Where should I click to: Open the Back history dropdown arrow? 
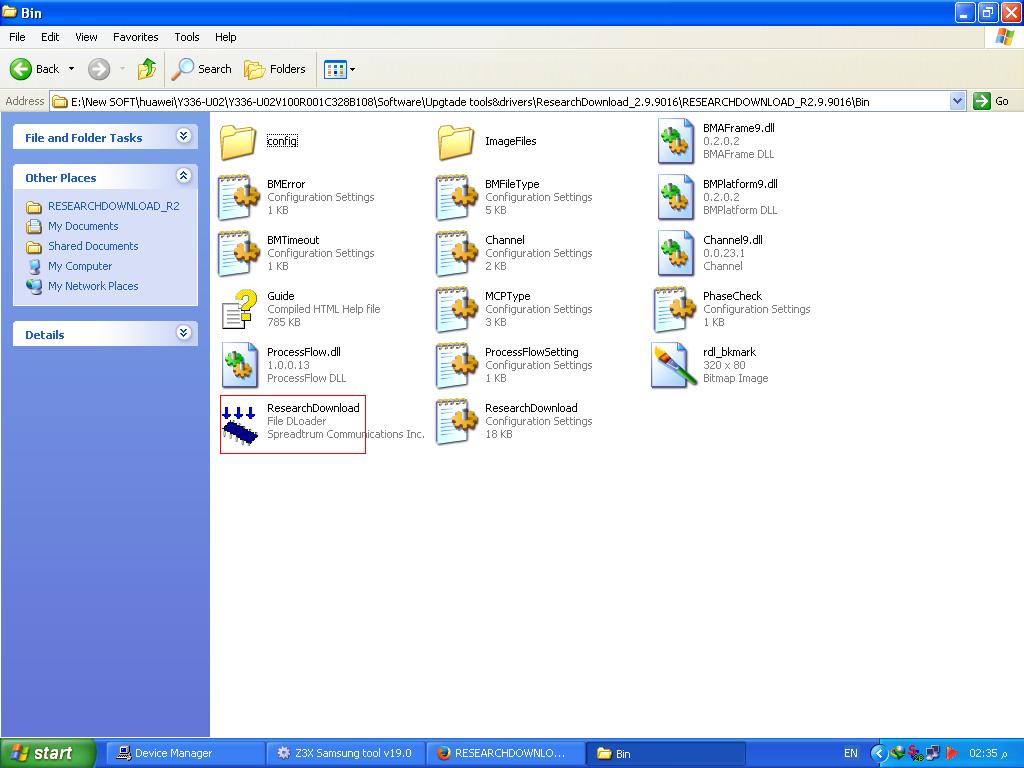(71, 69)
